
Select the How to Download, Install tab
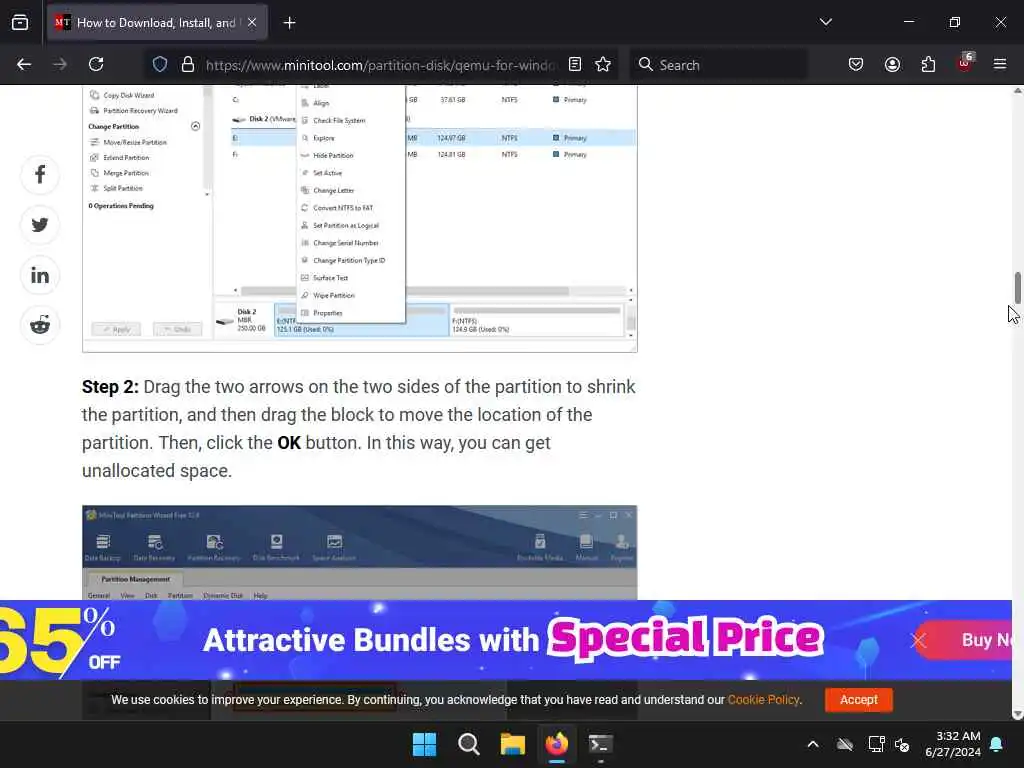[x=157, y=23]
